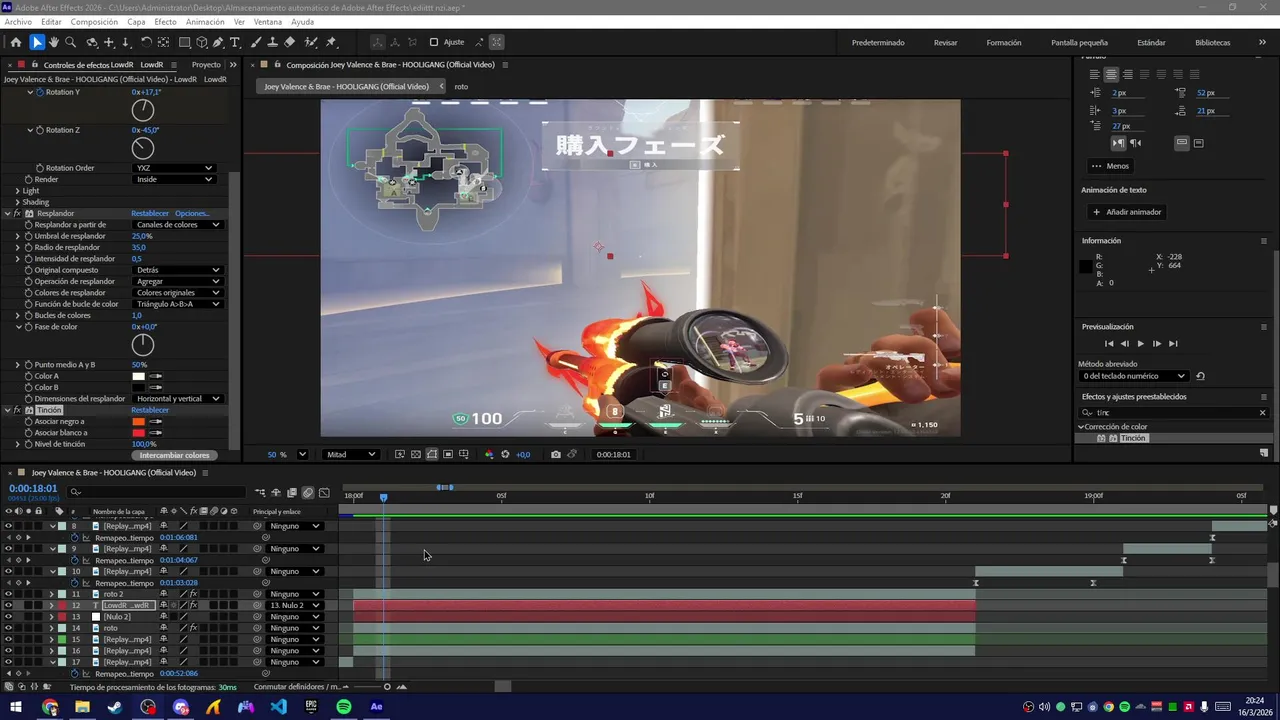Switch to the Proyecto panel tab

pyautogui.click(x=206, y=65)
